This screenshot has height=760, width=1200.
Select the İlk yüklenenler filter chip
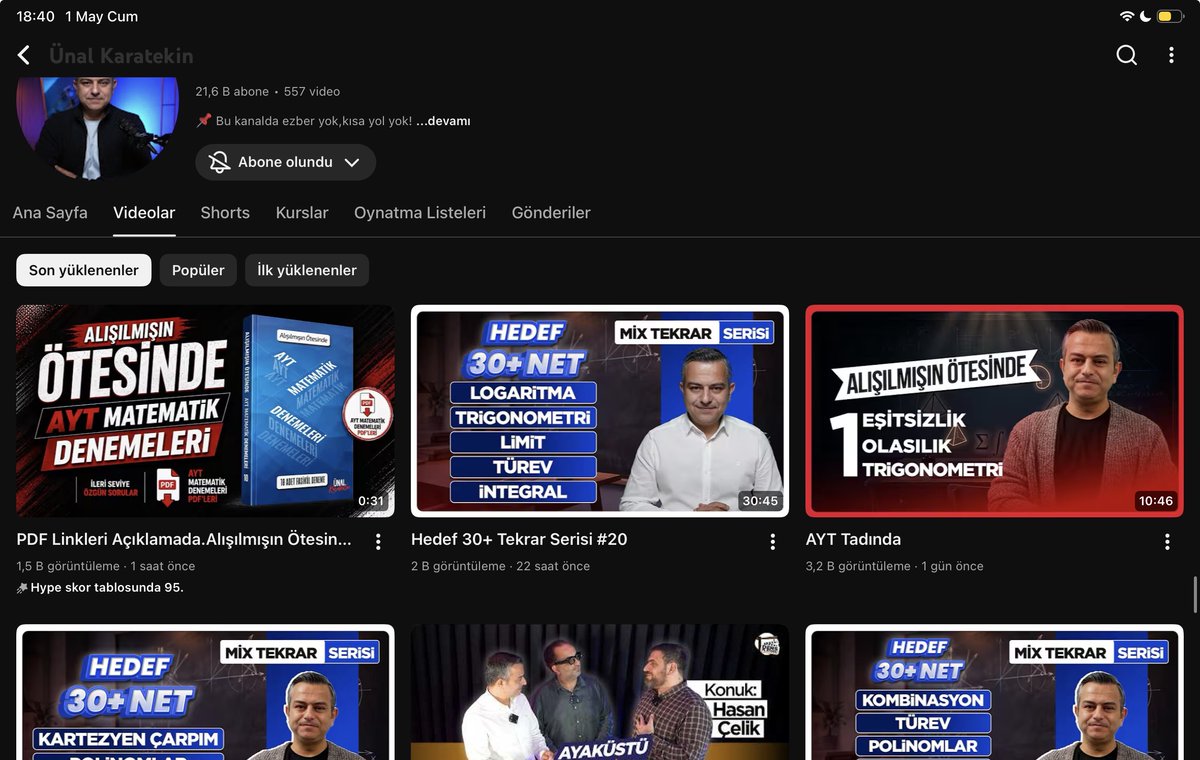tap(307, 270)
